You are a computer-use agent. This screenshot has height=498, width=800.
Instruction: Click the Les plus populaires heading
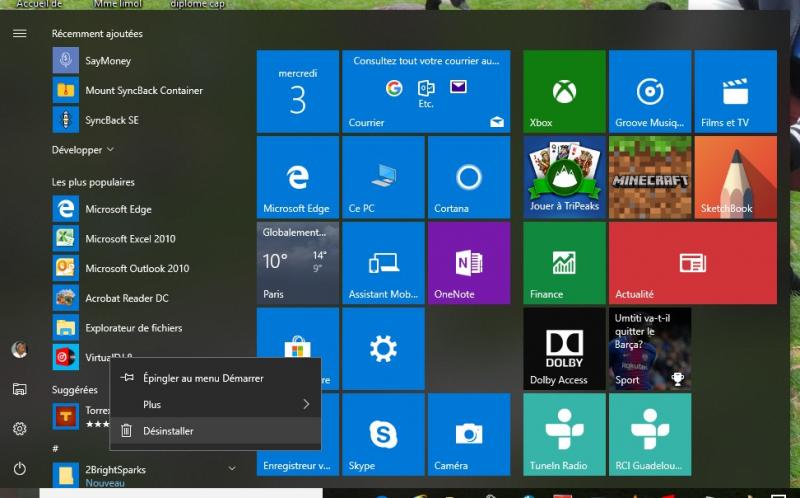coord(93,182)
